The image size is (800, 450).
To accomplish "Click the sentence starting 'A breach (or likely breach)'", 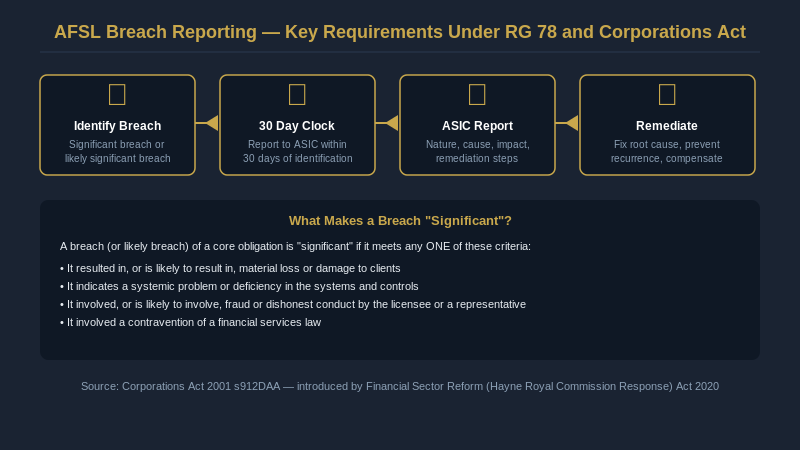I will pos(295,246).
